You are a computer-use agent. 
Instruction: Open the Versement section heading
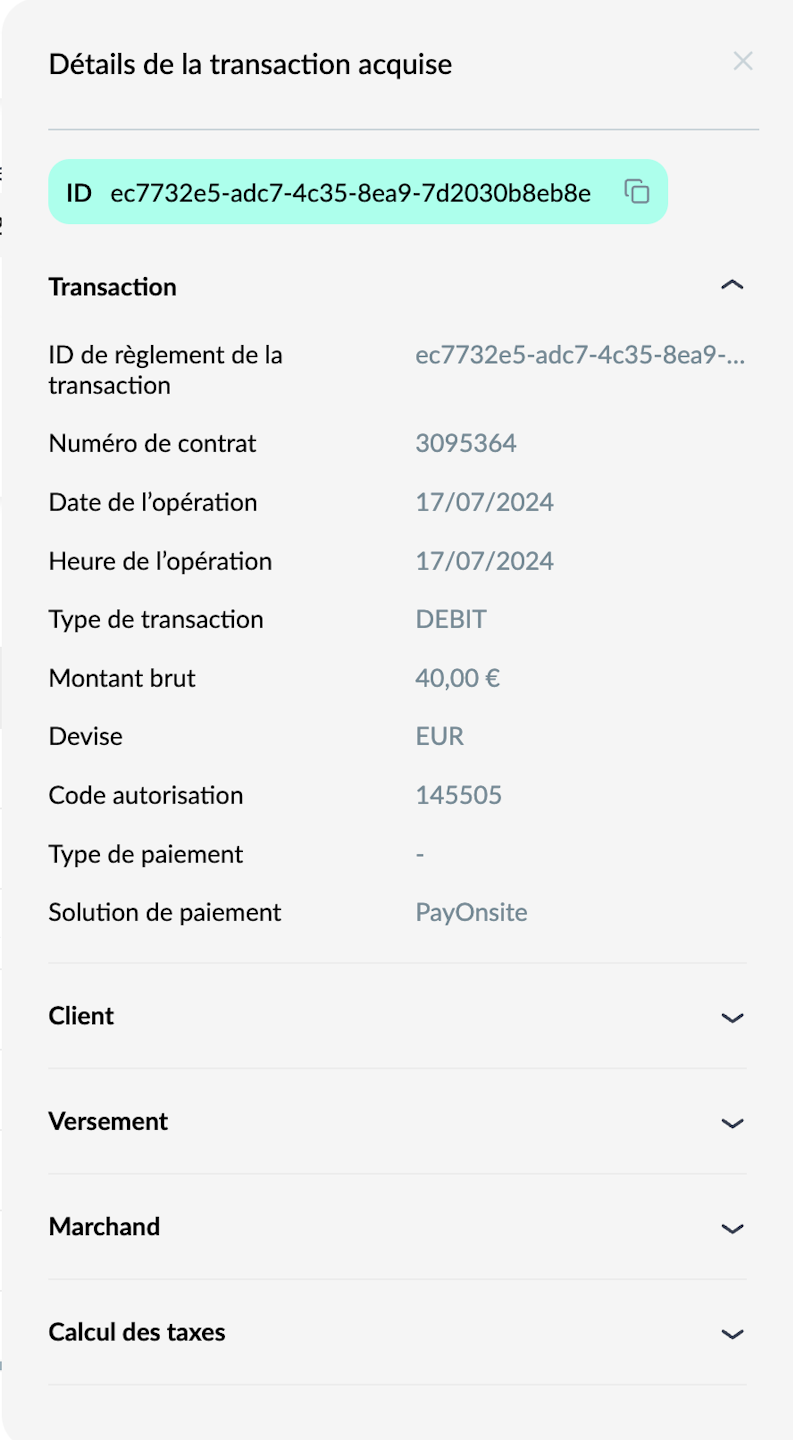108,1121
